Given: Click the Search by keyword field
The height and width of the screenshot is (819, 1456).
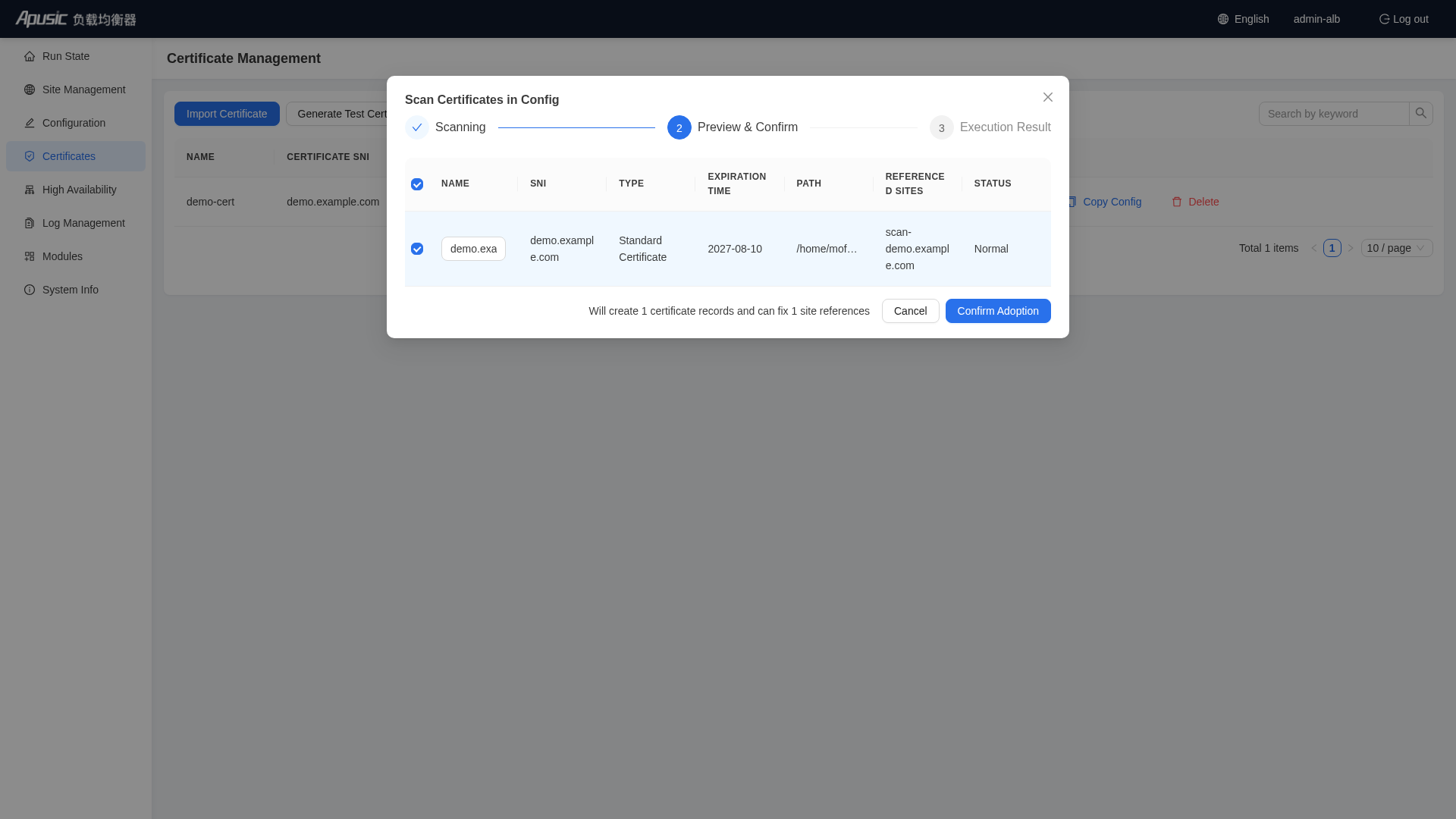Looking at the screenshot, I should coord(1334,114).
